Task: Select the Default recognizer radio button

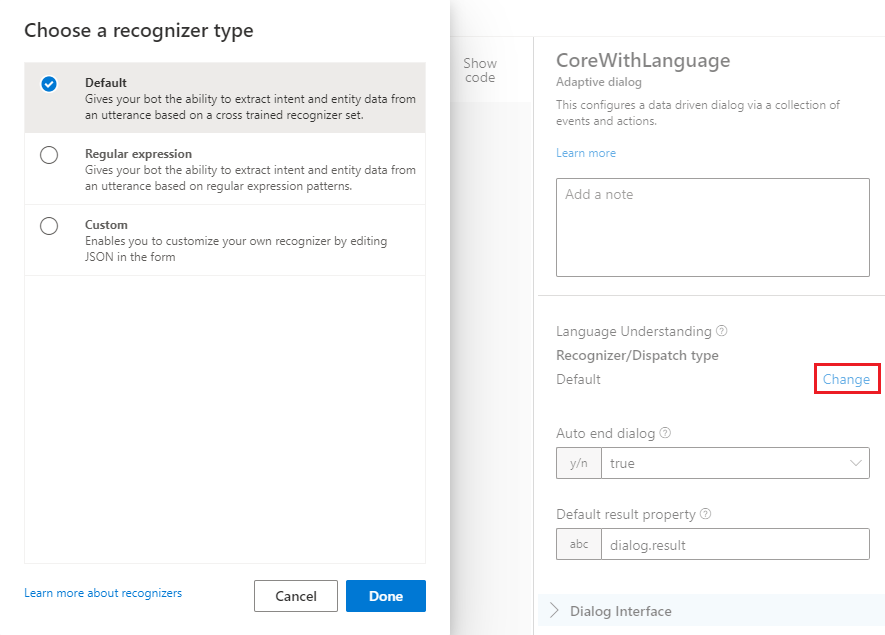Action: click(49, 84)
